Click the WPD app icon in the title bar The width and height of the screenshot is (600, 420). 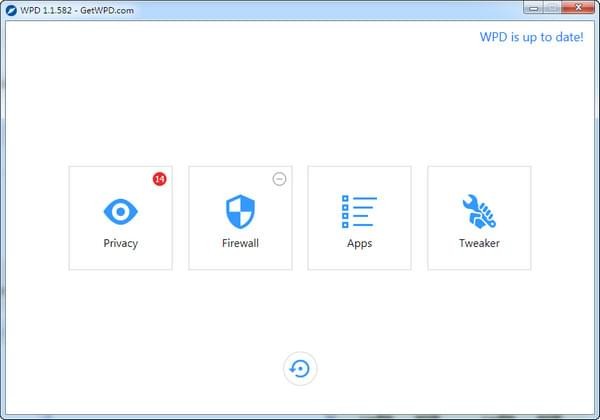[x=11, y=10]
